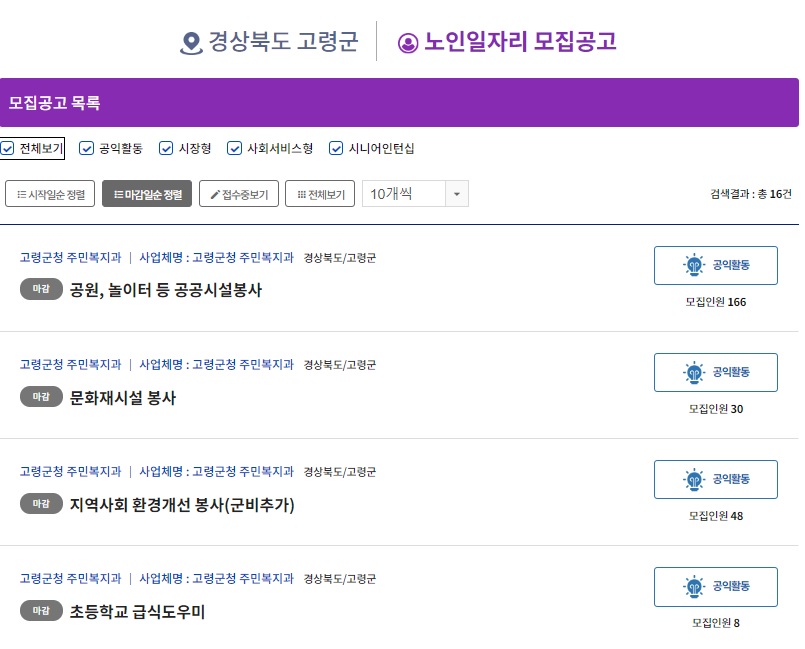Sort list by 시작일순 정렬
This screenshot has height=649, width=805.
pyautogui.click(x=50, y=194)
